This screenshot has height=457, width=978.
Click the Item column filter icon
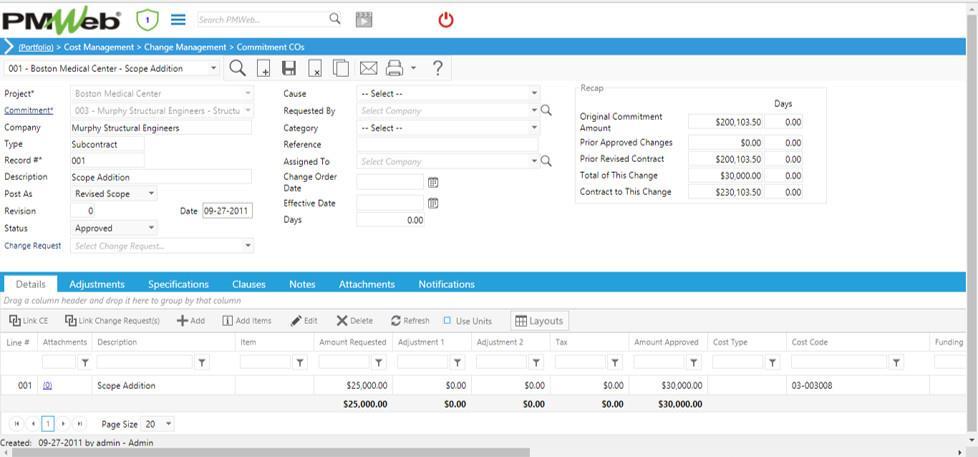point(300,362)
